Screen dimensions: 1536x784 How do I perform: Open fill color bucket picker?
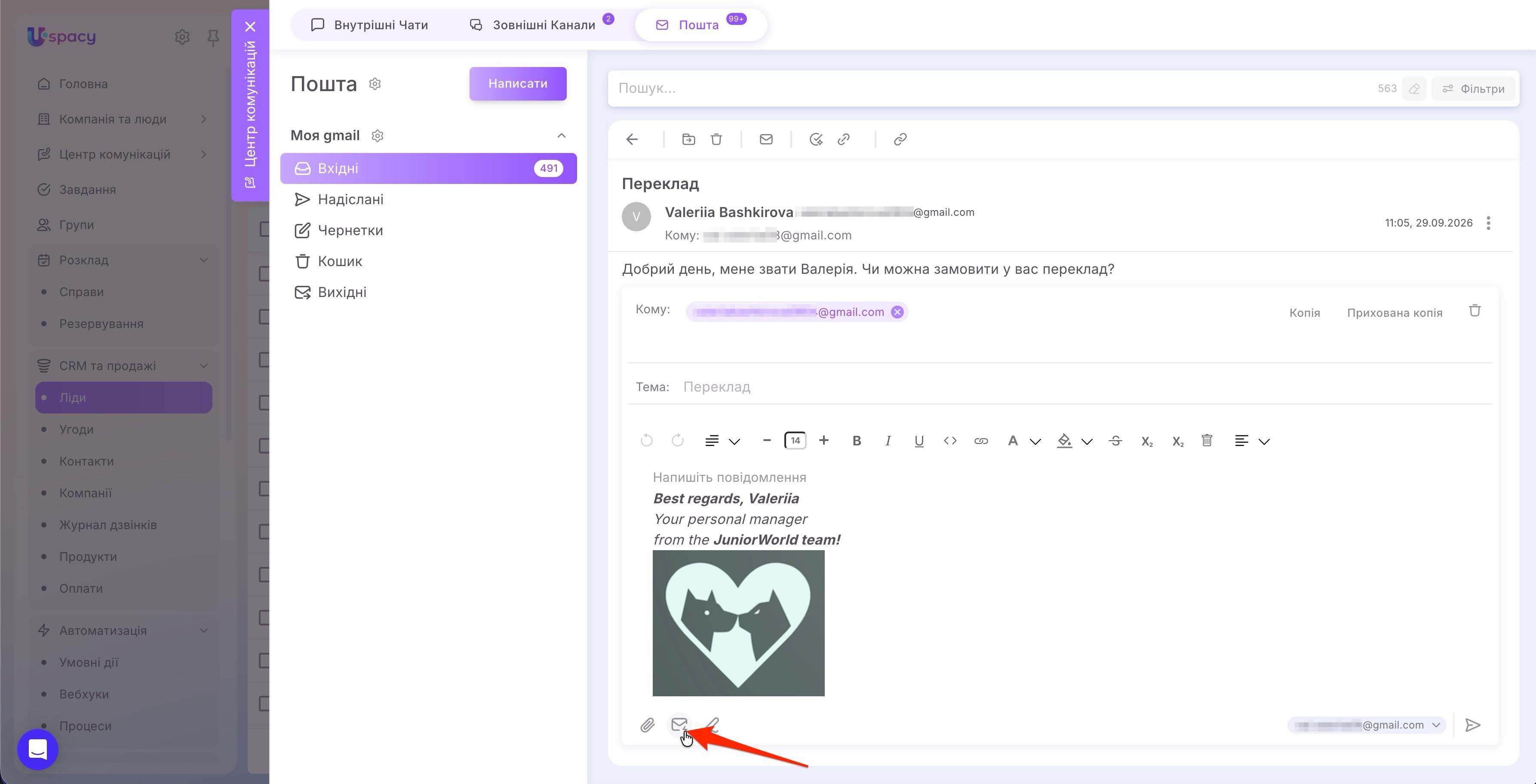[x=1075, y=441]
